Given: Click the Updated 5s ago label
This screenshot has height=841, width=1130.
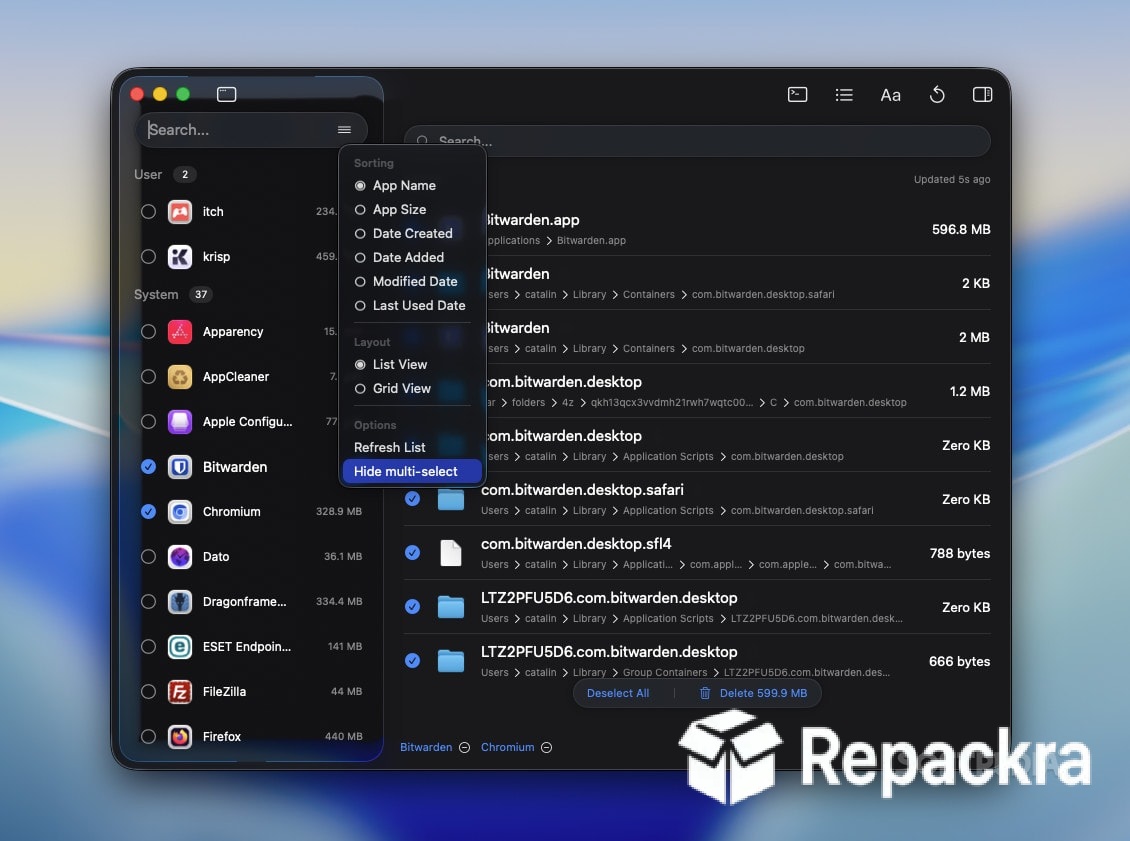Looking at the screenshot, I should tap(952, 179).
